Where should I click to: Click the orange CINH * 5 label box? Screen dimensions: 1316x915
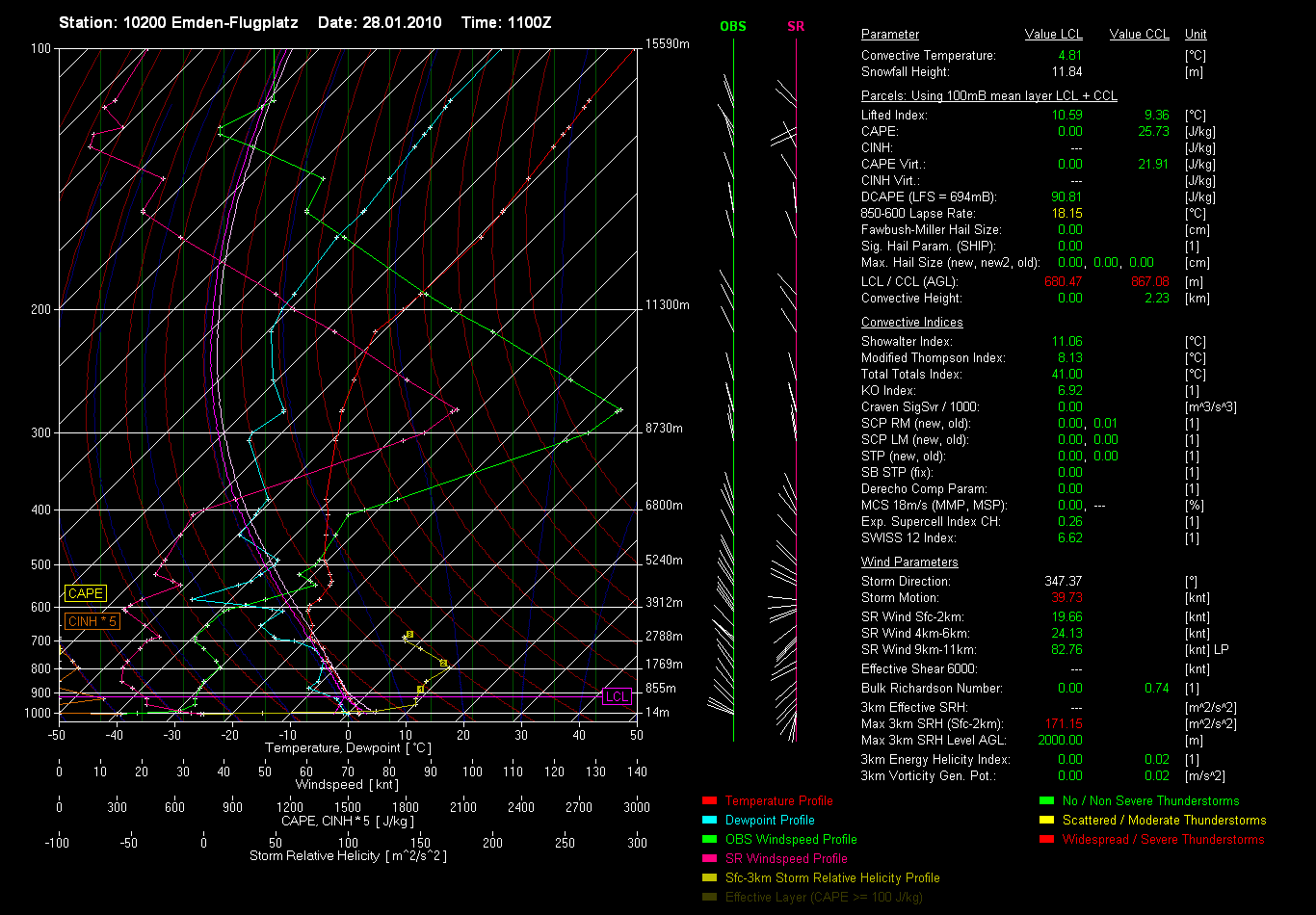tap(92, 621)
